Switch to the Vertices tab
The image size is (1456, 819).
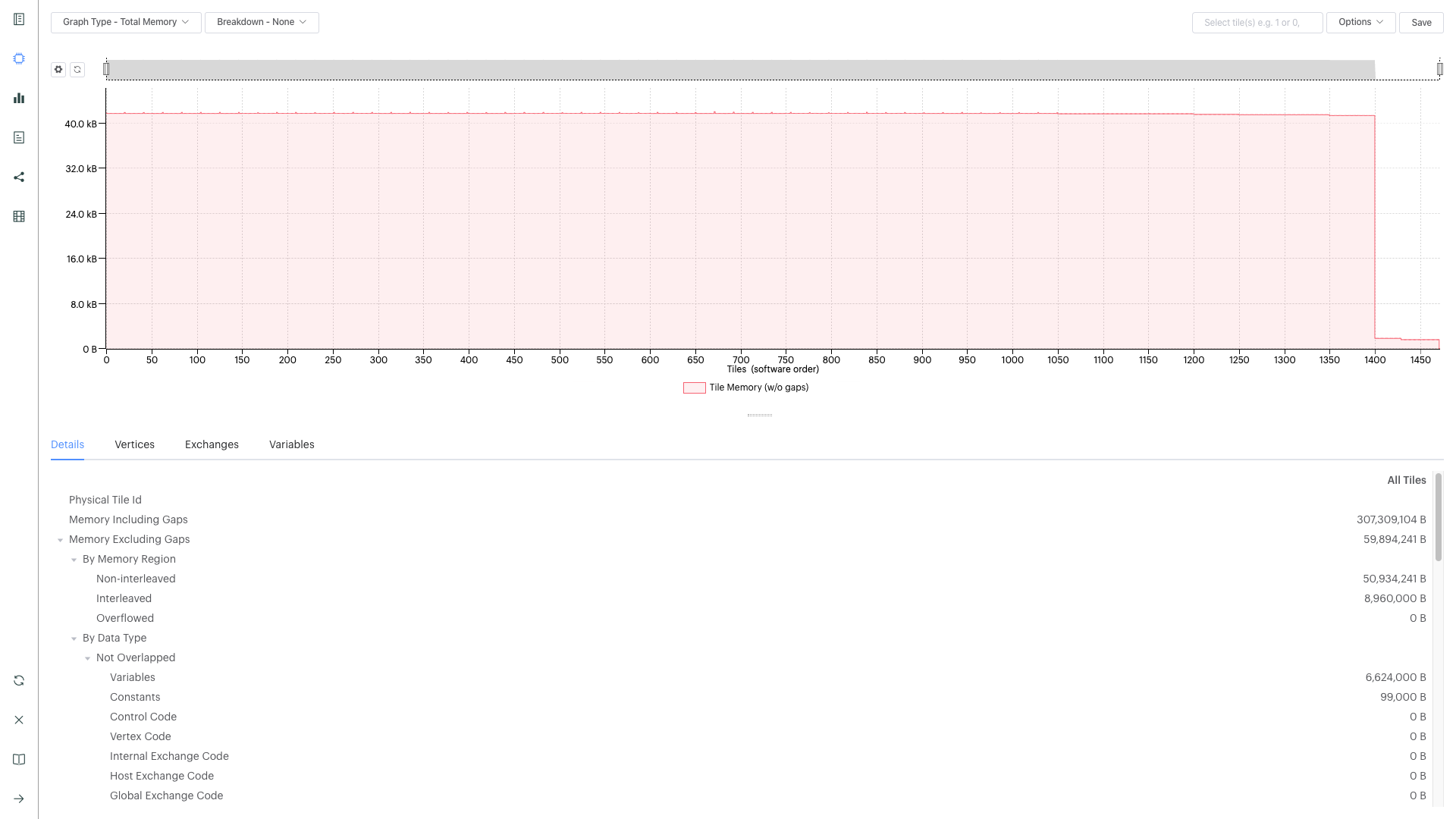(134, 445)
